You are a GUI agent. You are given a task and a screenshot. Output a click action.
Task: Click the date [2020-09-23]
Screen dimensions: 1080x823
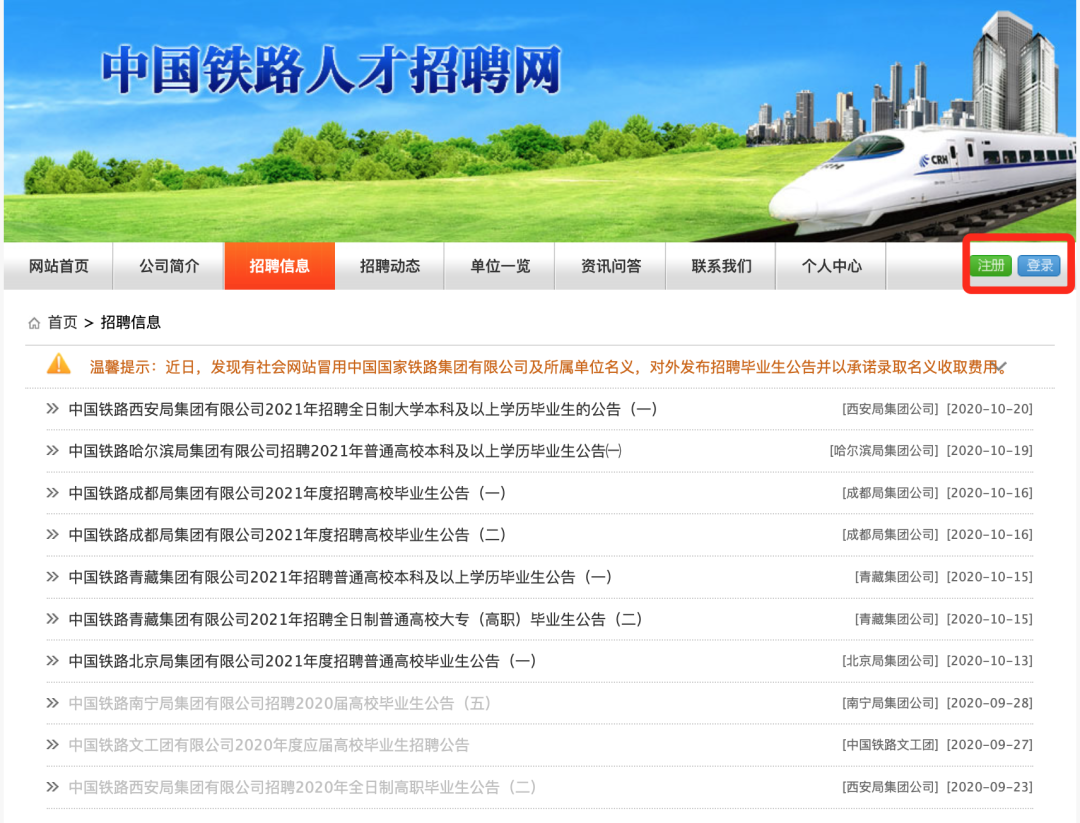point(990,787)
